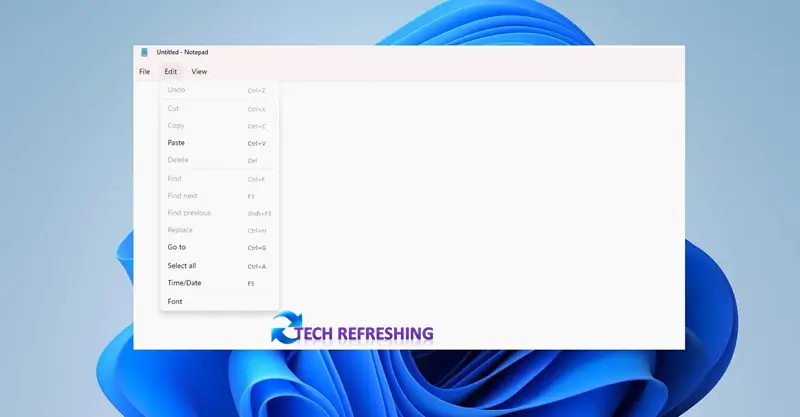The width and height of the screenshot is (800, 417).
Task: Select Cut from the Edit menu
Action: pyautogui.click(x=219, y=109)
